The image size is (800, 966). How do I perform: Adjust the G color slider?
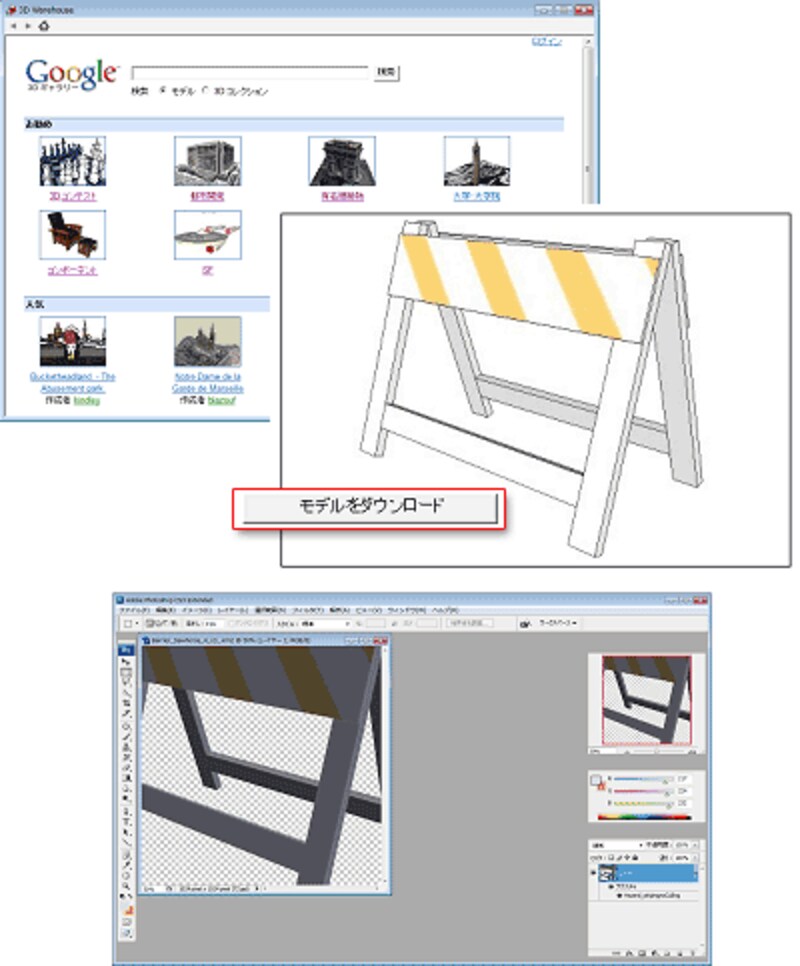pos(642,792)
